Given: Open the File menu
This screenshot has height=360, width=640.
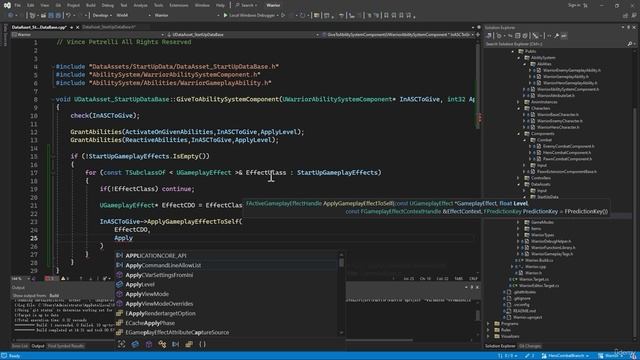Looking at the screenshot, I should tap(17, 5).
